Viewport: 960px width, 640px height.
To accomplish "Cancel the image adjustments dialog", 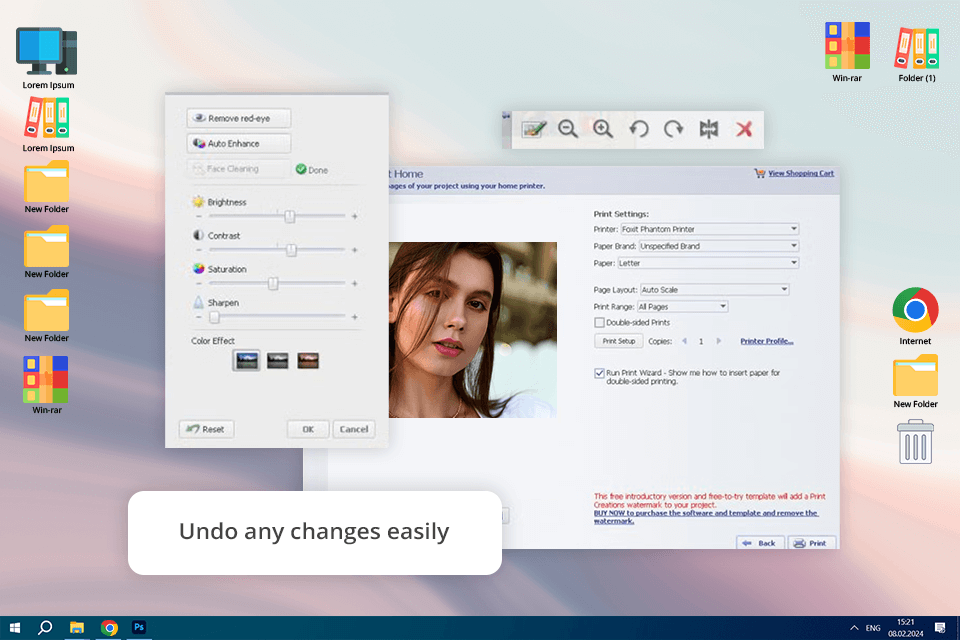I will (x=354, y=429).
